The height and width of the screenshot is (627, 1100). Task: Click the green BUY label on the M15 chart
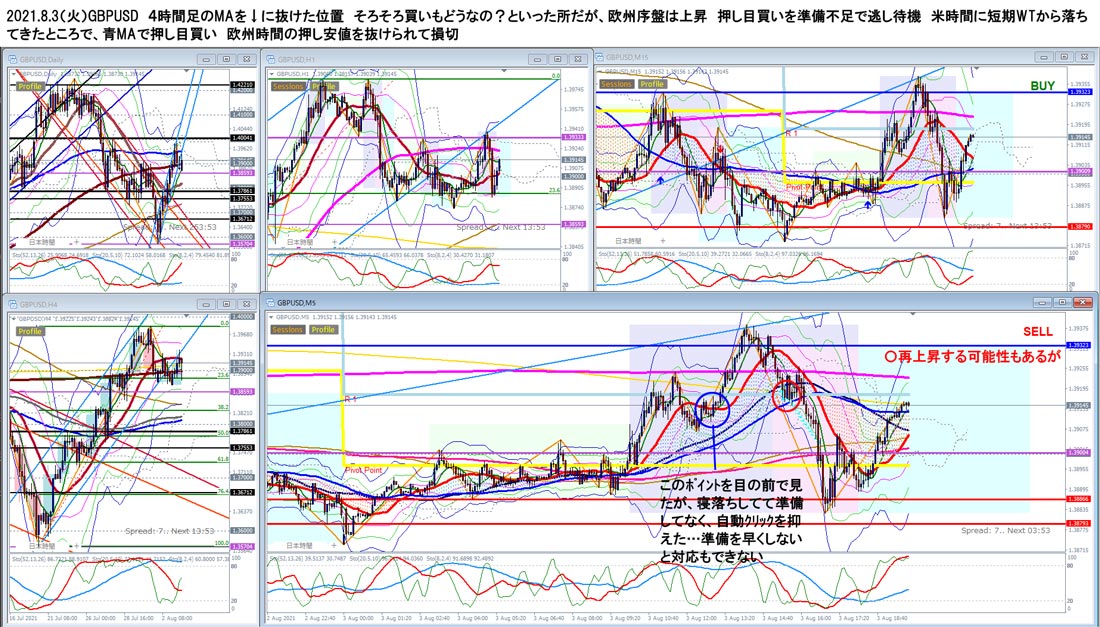pos(1042,87)
